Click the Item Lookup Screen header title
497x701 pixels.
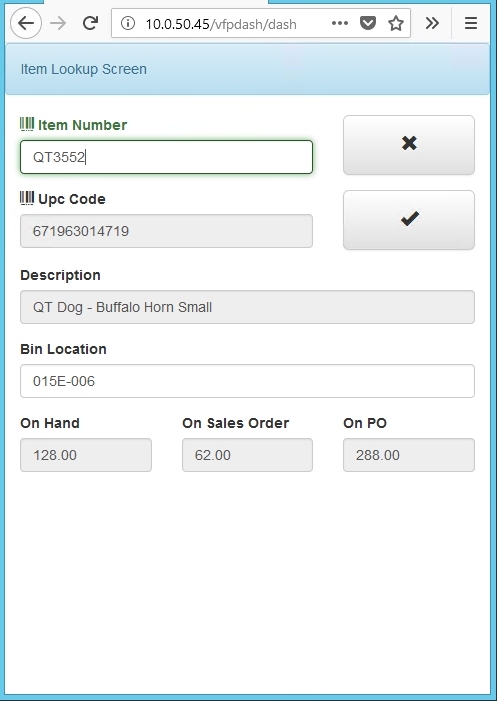coord(84,69)
